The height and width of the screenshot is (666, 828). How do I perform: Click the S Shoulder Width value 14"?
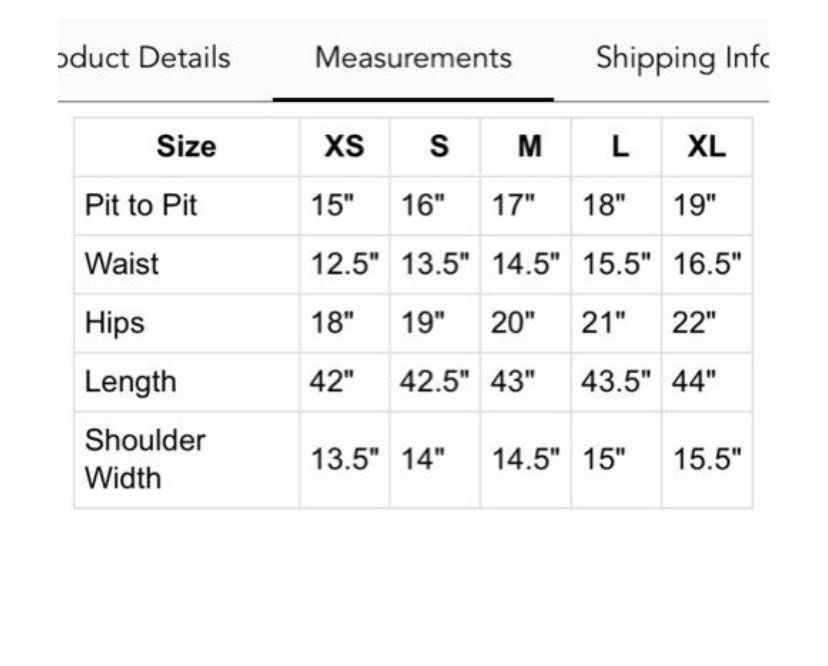[423, 460]
